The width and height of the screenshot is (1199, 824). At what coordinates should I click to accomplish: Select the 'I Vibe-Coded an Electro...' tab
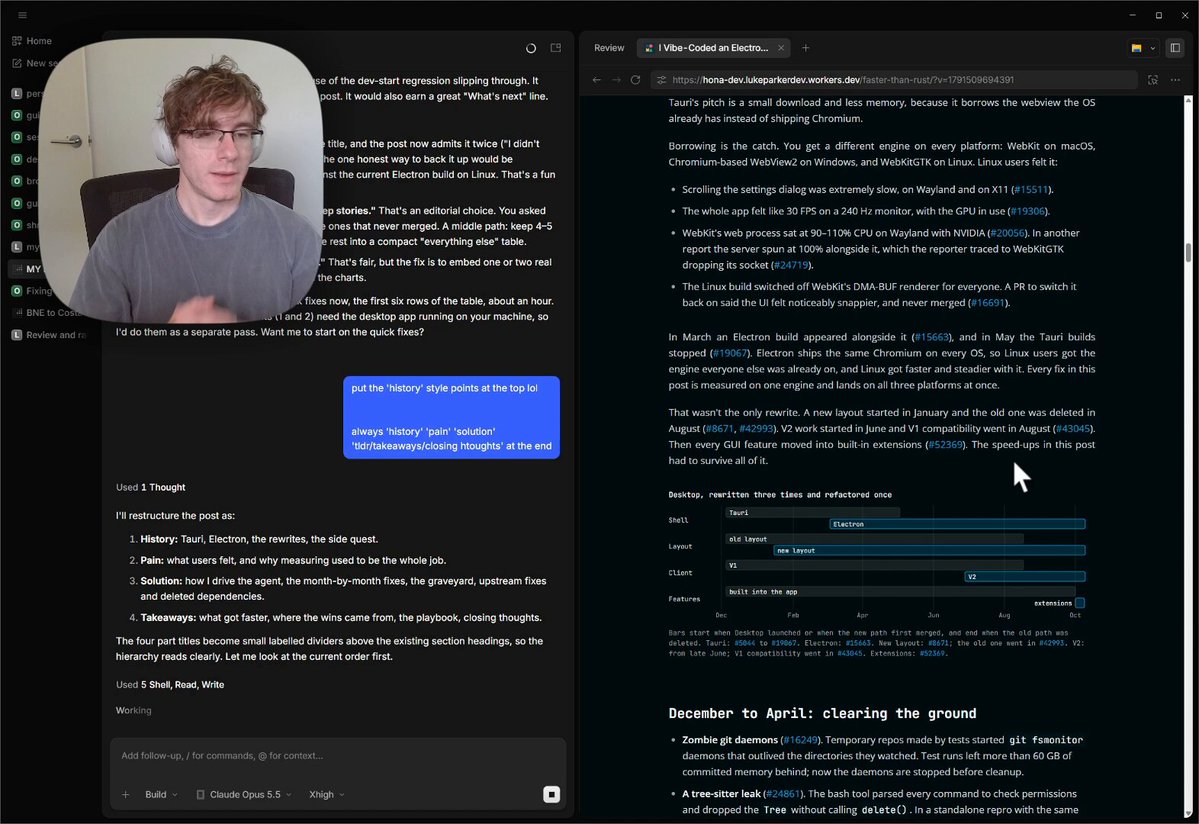[713, 48]
